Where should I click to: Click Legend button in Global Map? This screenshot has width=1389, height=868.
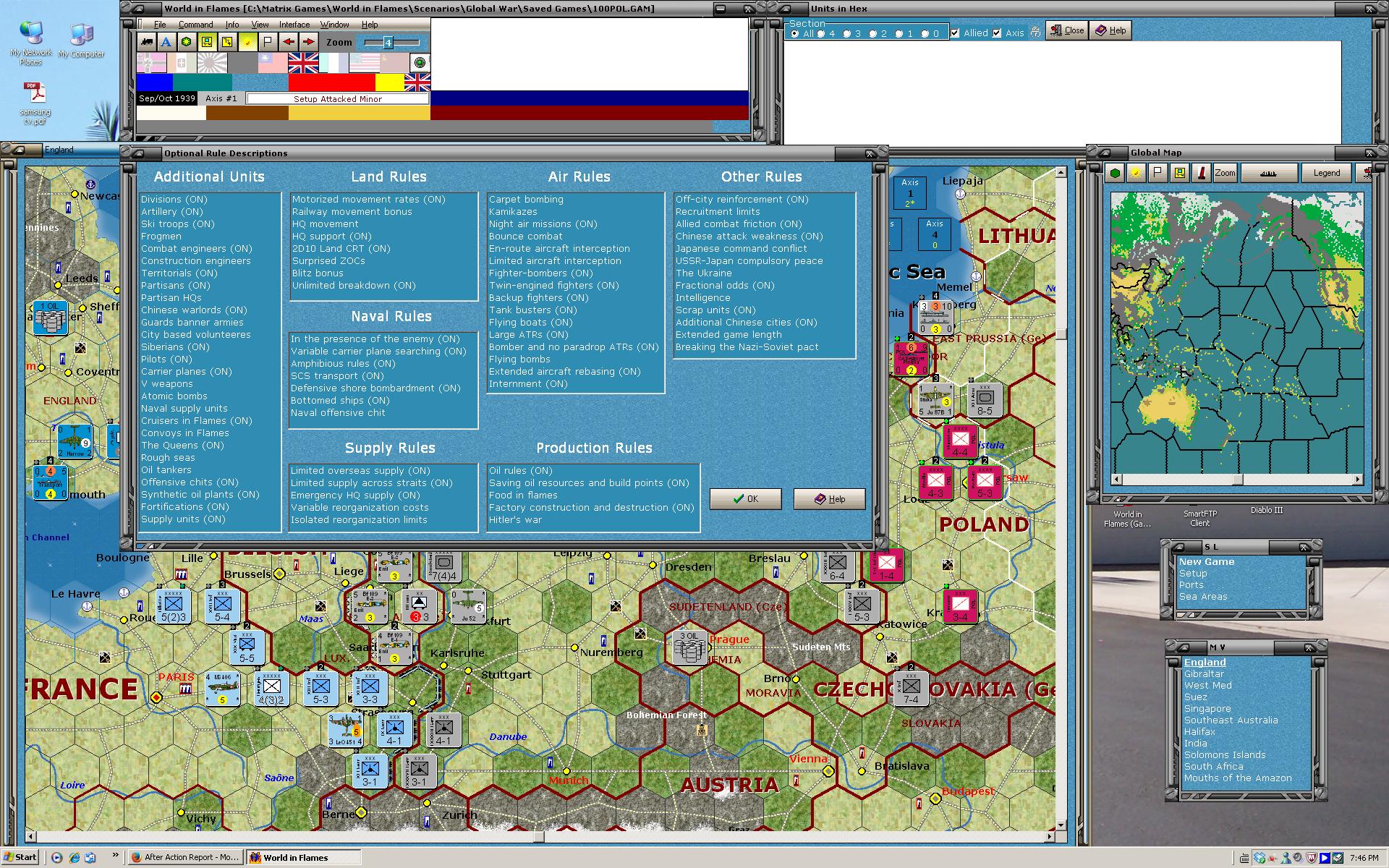pos(1326,173)
